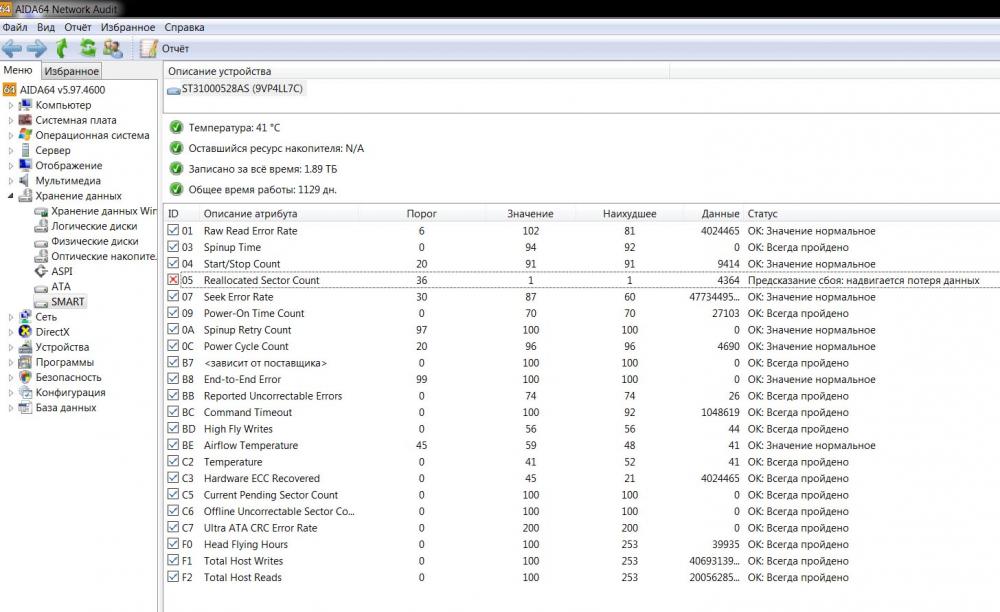1000x612 pixels.
Task: Toggle the Reallocated Sector Count checkbox
Action: tap(173, 280)
